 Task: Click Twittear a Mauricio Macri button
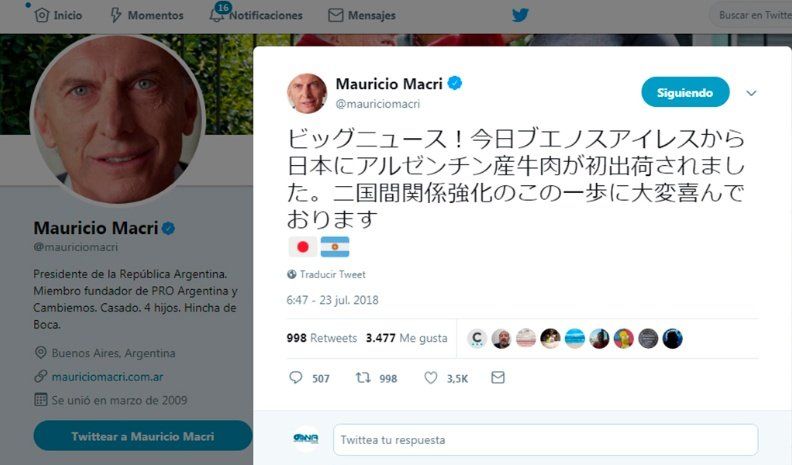click(142, 436)
